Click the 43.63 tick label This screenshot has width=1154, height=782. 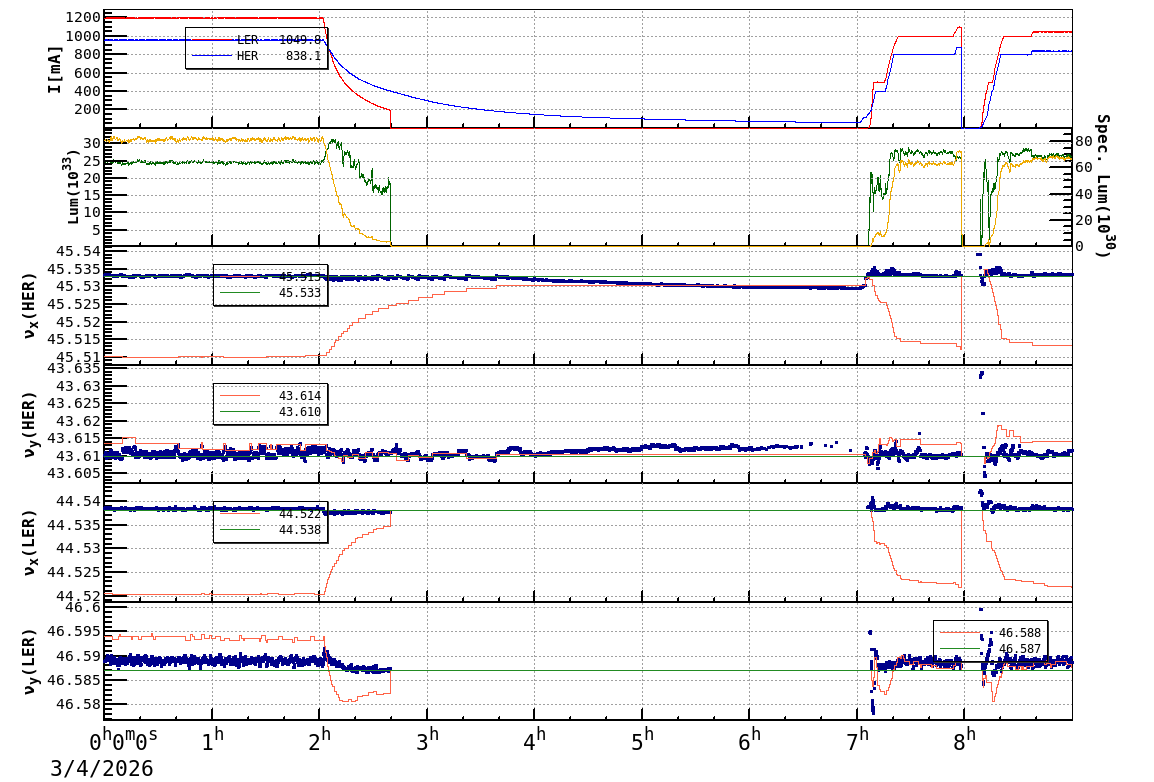[x=78, y=386]
